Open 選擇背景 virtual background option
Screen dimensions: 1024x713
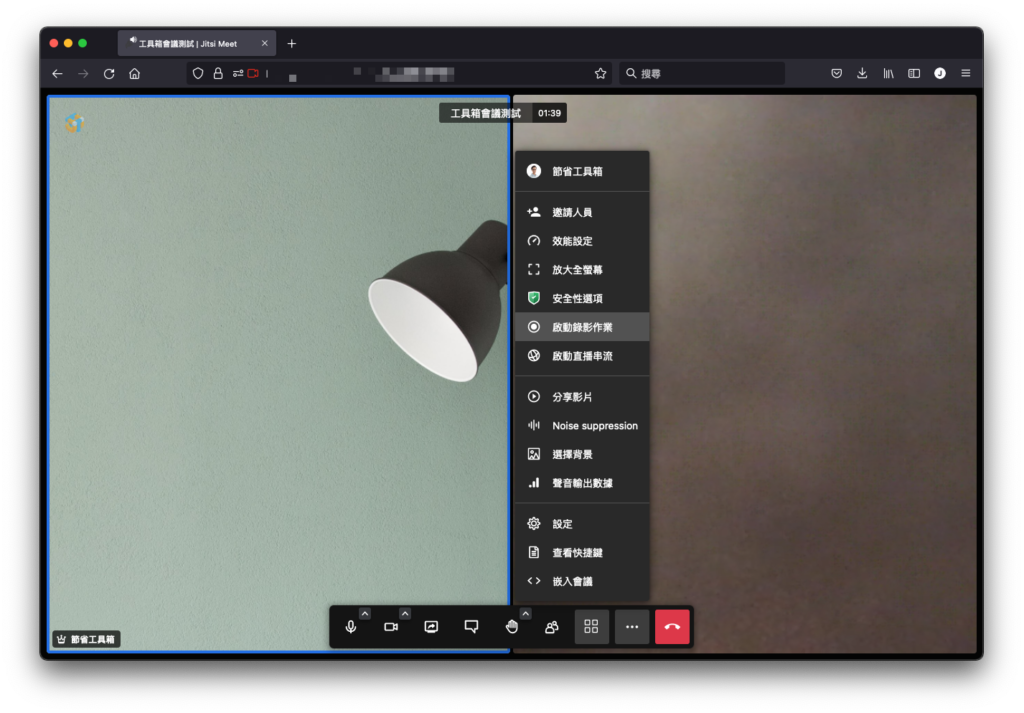[582, 454]
